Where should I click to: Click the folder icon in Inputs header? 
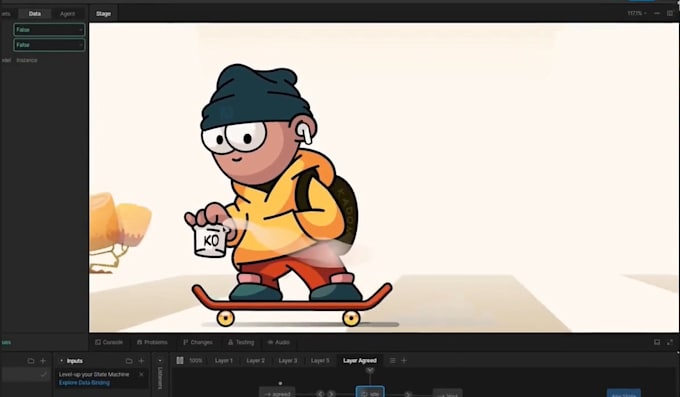pos(129,361)
